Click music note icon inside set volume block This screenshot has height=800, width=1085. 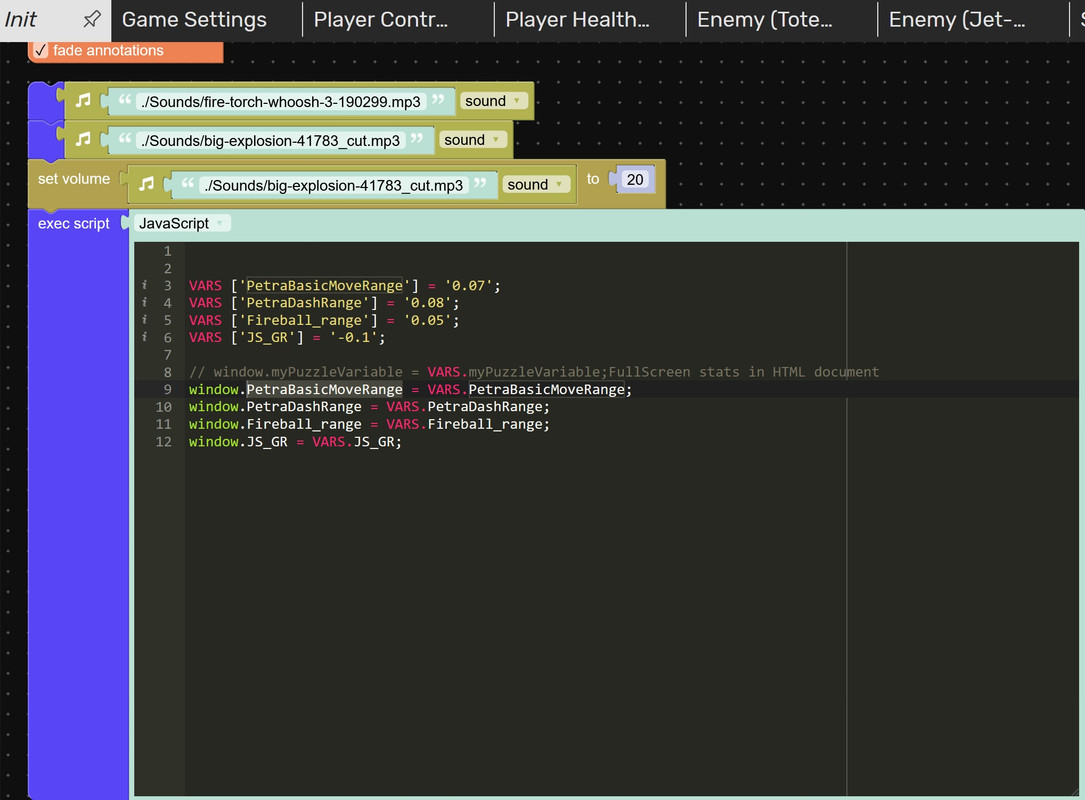[146, 184]
